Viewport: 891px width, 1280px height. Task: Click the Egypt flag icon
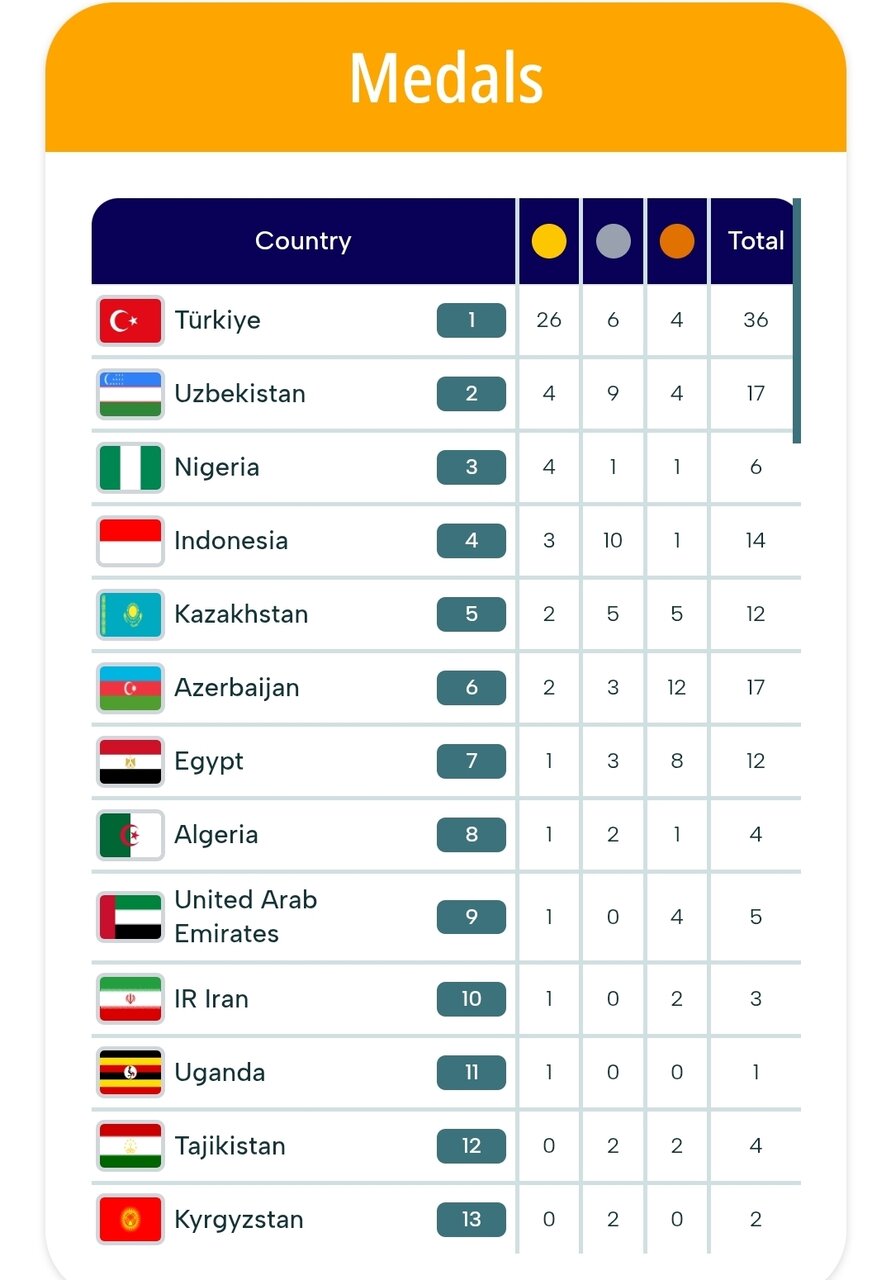pos(130,761)
